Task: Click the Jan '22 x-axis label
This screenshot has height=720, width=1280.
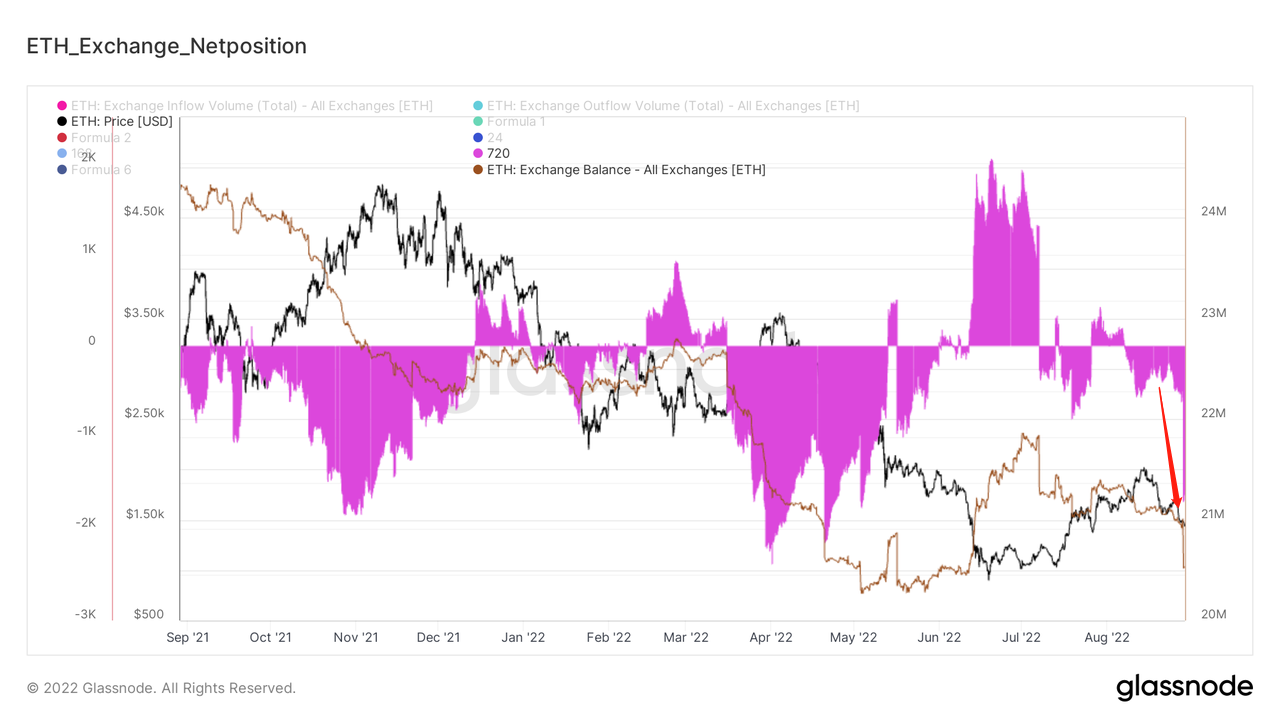Action: pos(523,637)
